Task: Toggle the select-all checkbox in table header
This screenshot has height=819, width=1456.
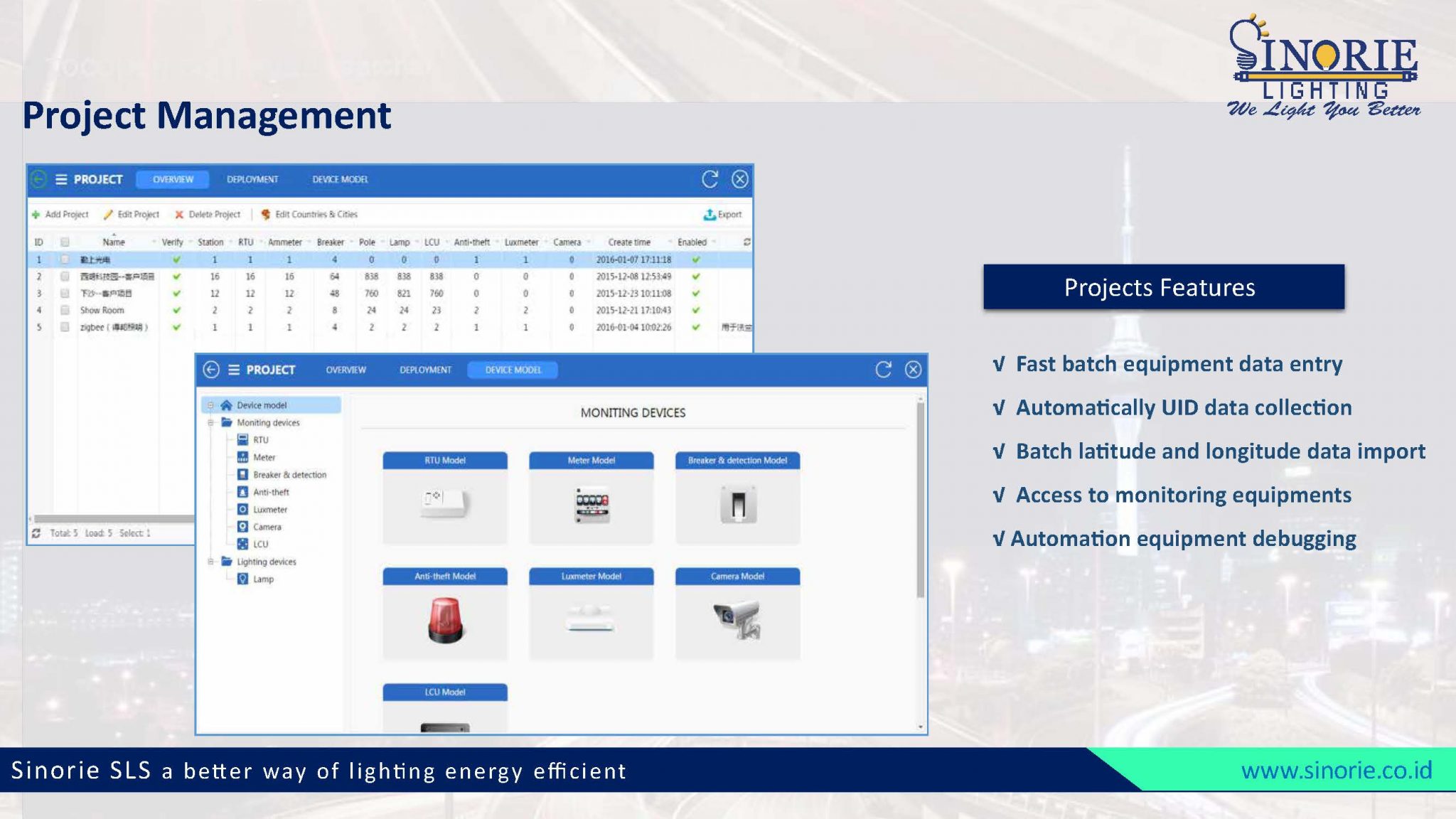Action: pos(65,242)
